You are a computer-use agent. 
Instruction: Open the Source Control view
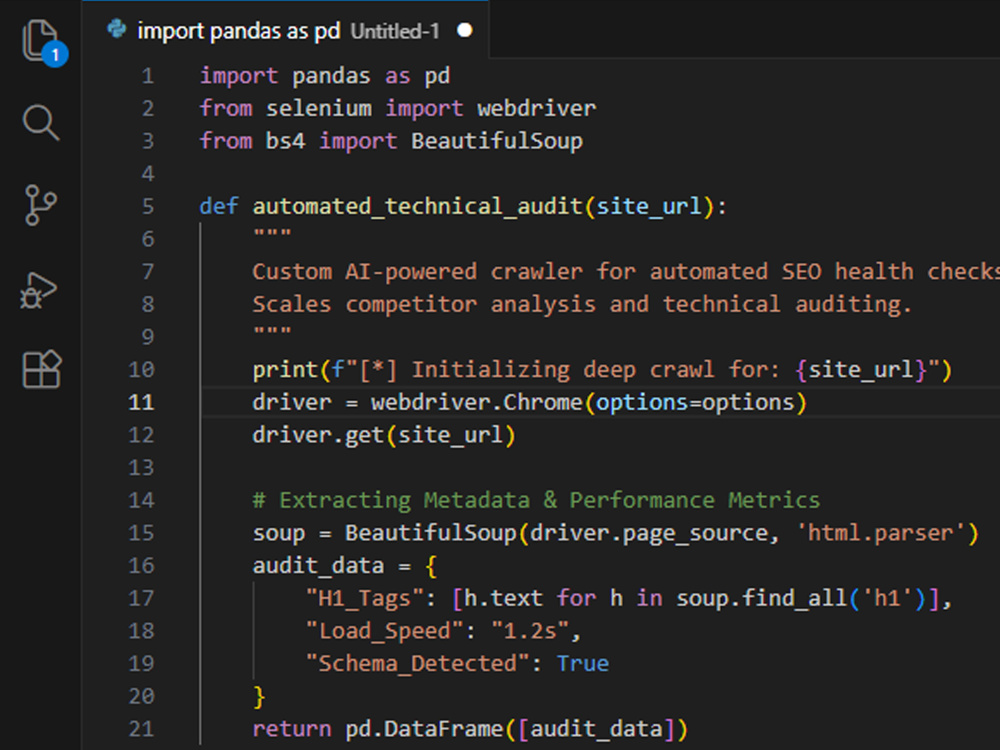[41, 205]
